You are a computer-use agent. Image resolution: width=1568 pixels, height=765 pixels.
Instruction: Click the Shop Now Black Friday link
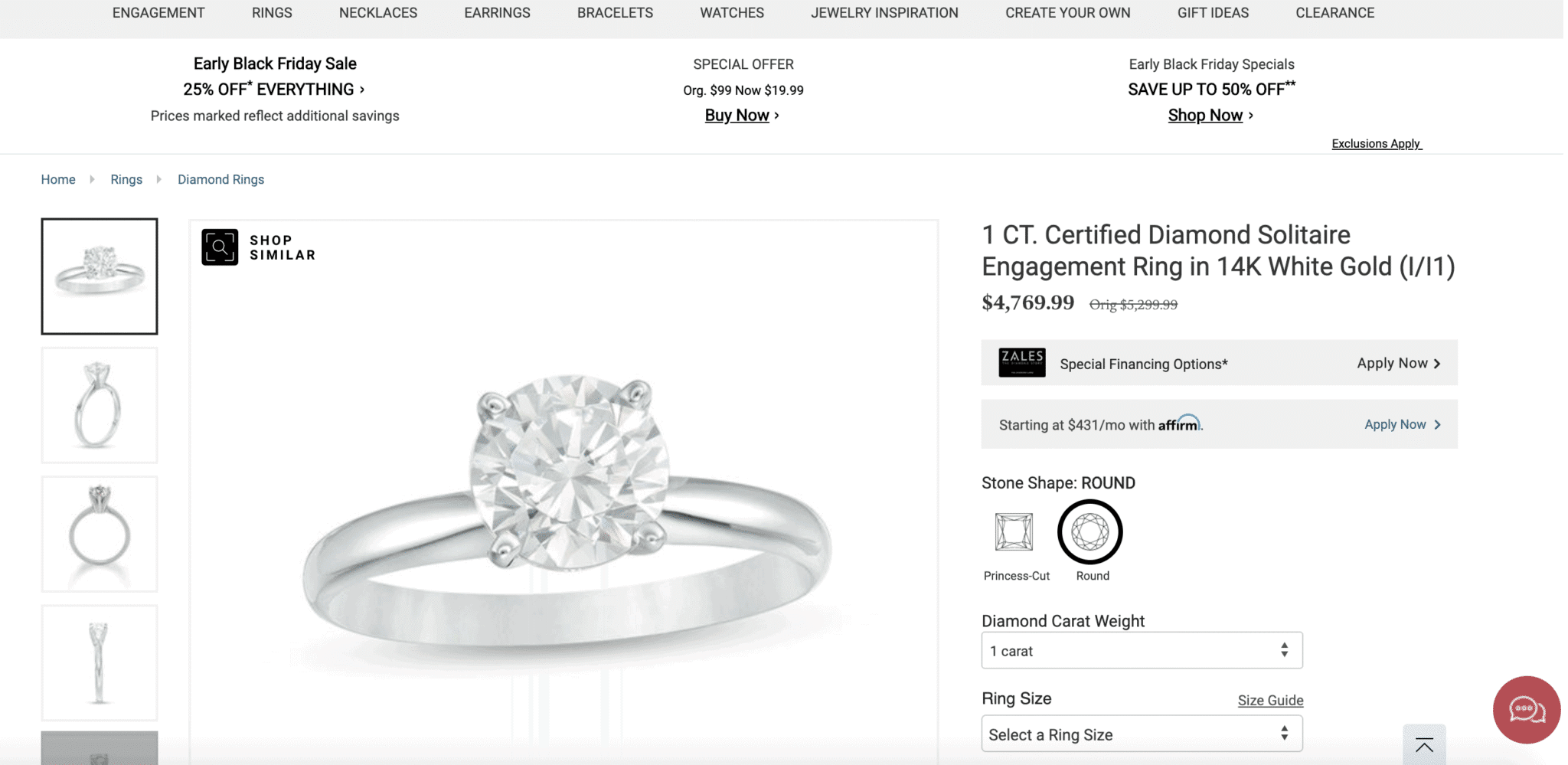(1205, 116)
